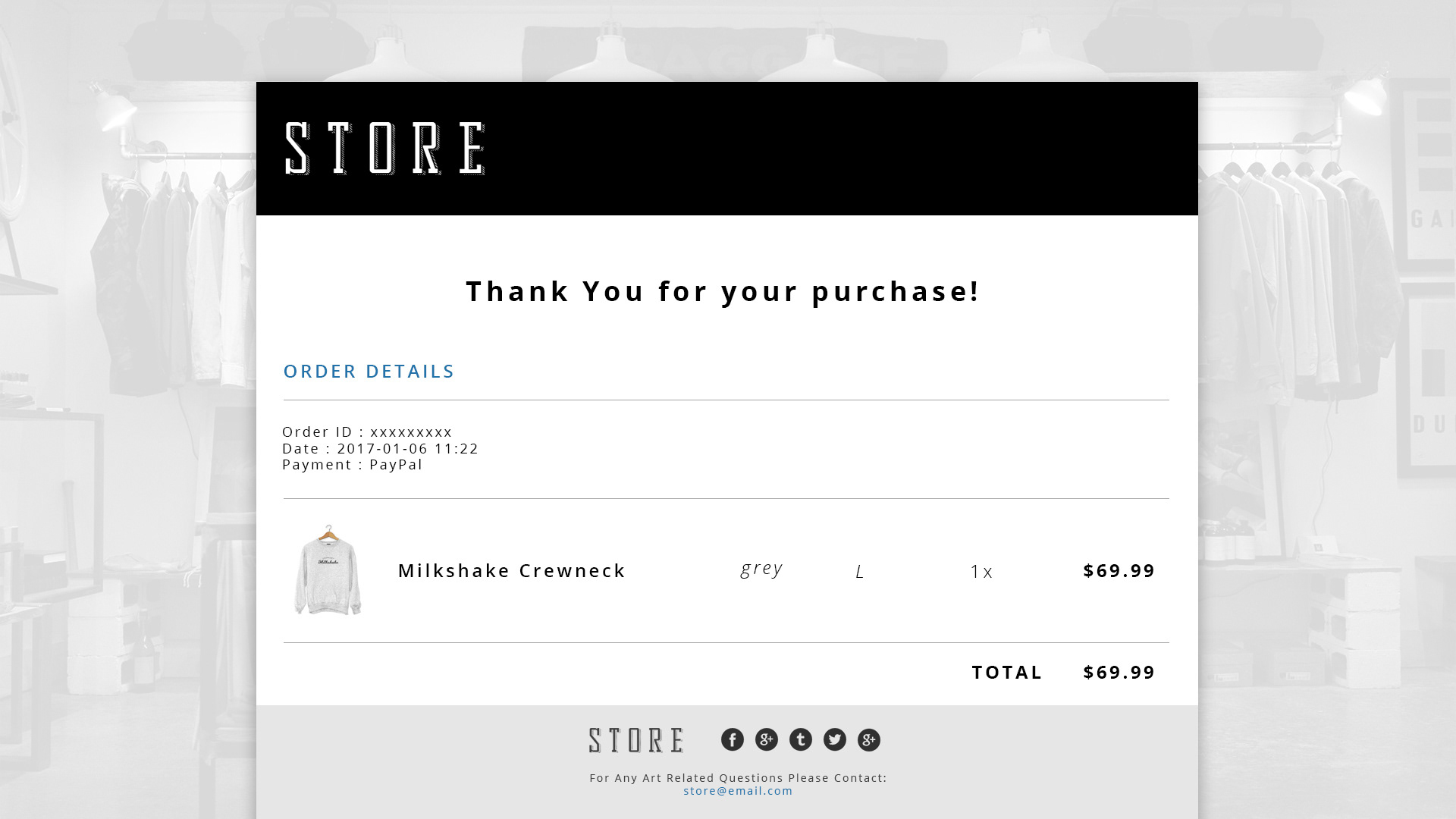Click the TOTAL label
Image resolution: width=1456 pixels, height=819 pixels.
1007,672
